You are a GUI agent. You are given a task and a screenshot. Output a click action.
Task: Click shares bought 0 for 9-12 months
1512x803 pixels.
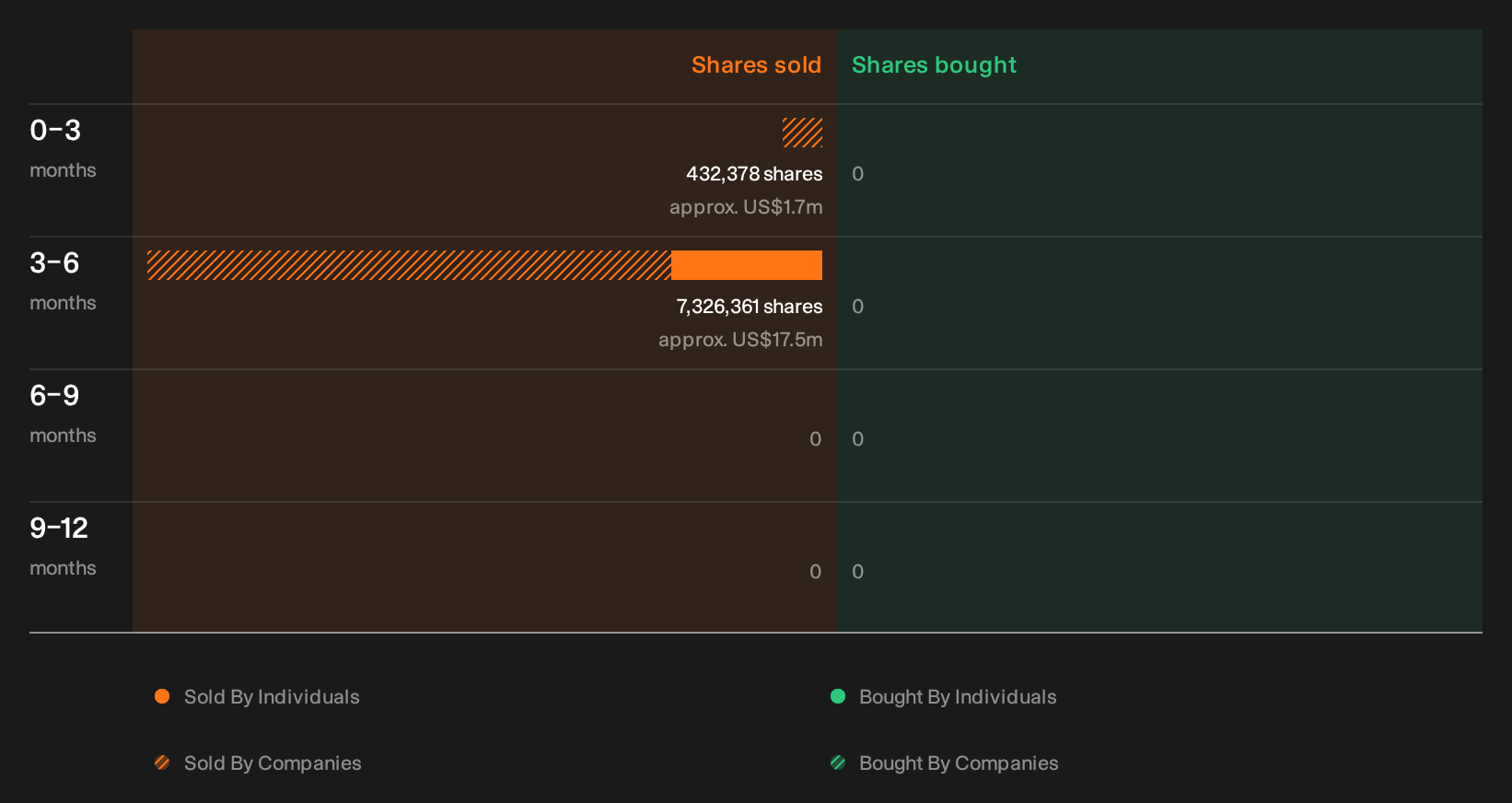pos(857,572)
